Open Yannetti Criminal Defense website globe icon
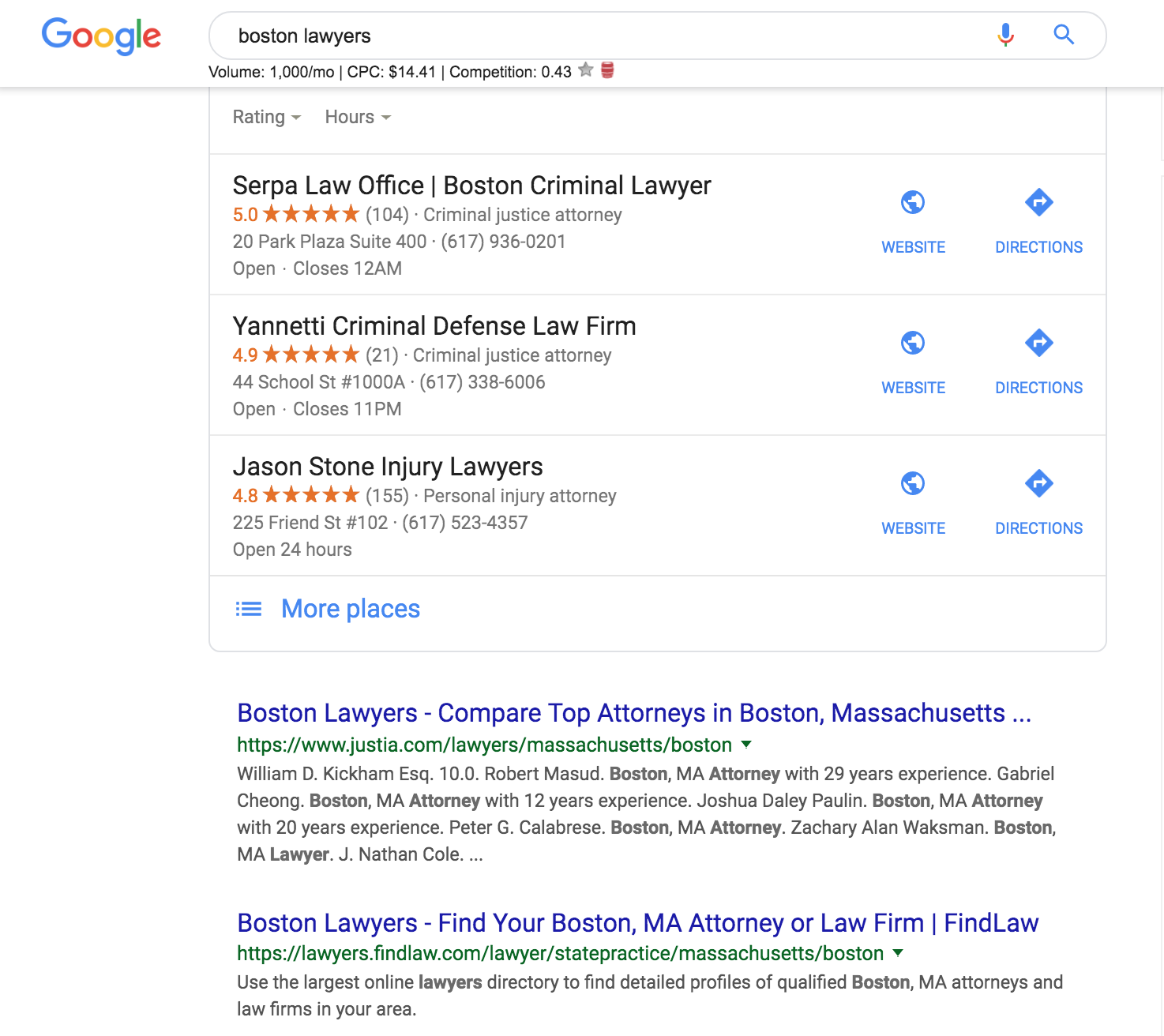Image resolution: width=1164 pixels, height=1036 pixels. click(x=913, y=343)
